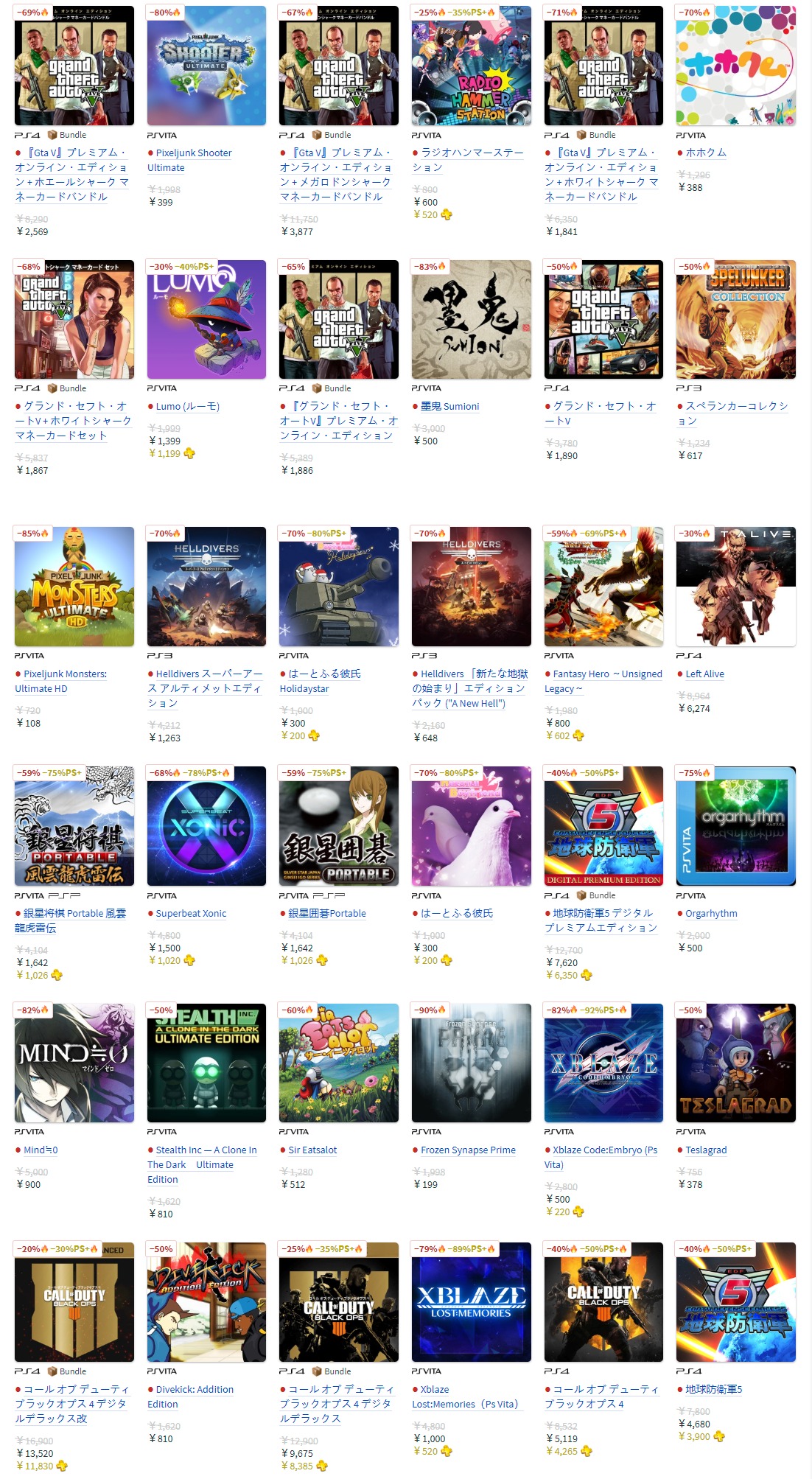812x1479 pixels.
Task: Open the Teslagrad title link
Action: [706, 1150]
